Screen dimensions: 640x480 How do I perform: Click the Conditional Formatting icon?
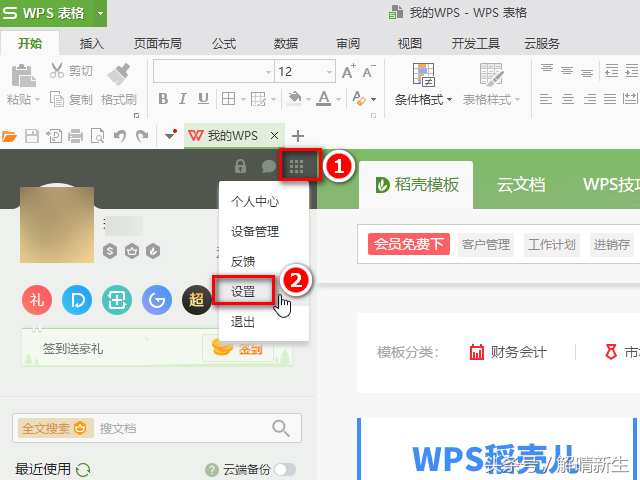(424, 75)
